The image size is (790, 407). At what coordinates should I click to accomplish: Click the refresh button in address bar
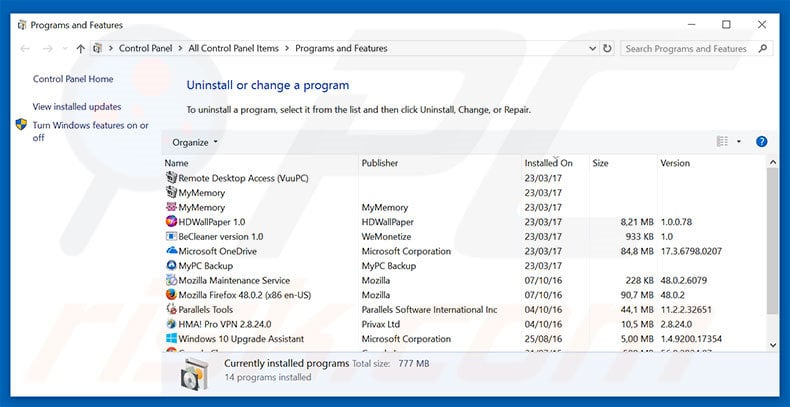tap(608, 48)
